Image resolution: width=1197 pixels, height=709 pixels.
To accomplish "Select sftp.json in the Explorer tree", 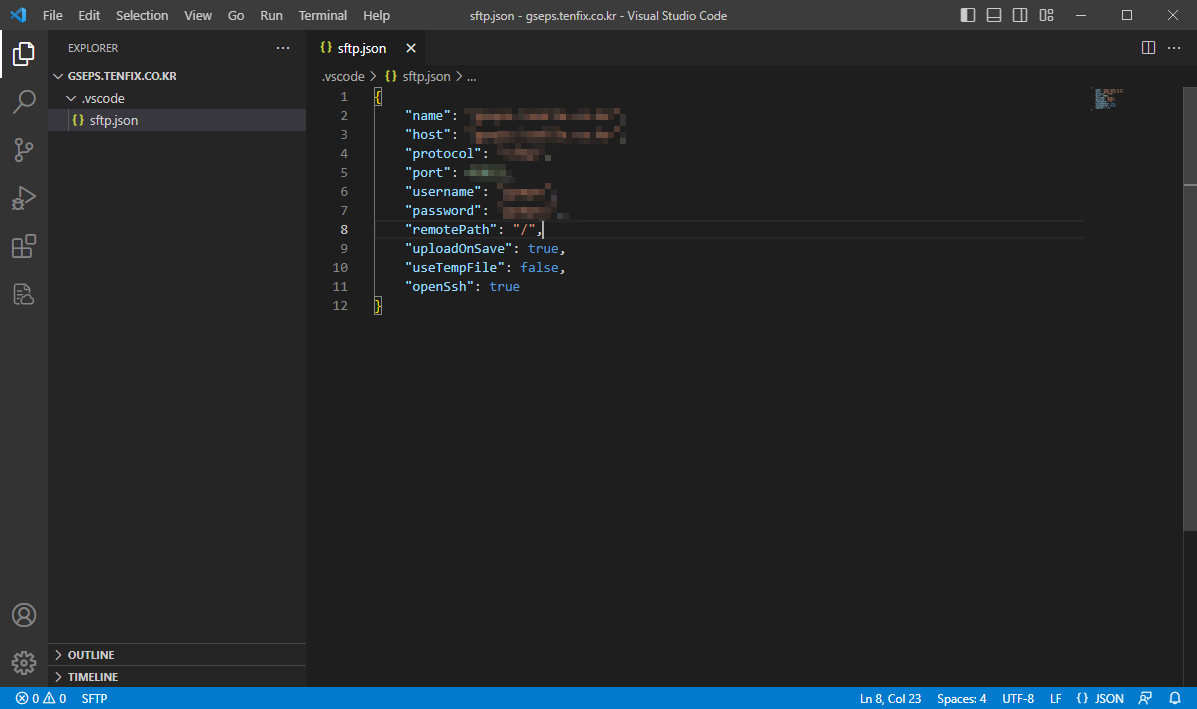I will click(177, 121).
